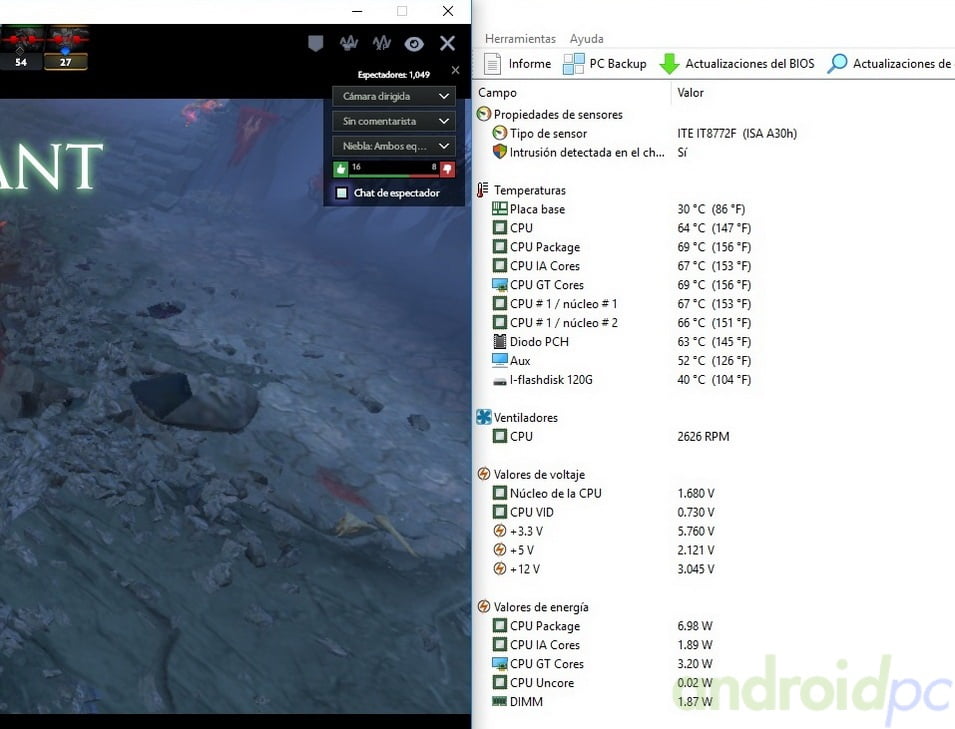The width and height of the screenshot is (955, 729).
Task: Click the like/dislike ratio bar
Action: tap(393, 175)
